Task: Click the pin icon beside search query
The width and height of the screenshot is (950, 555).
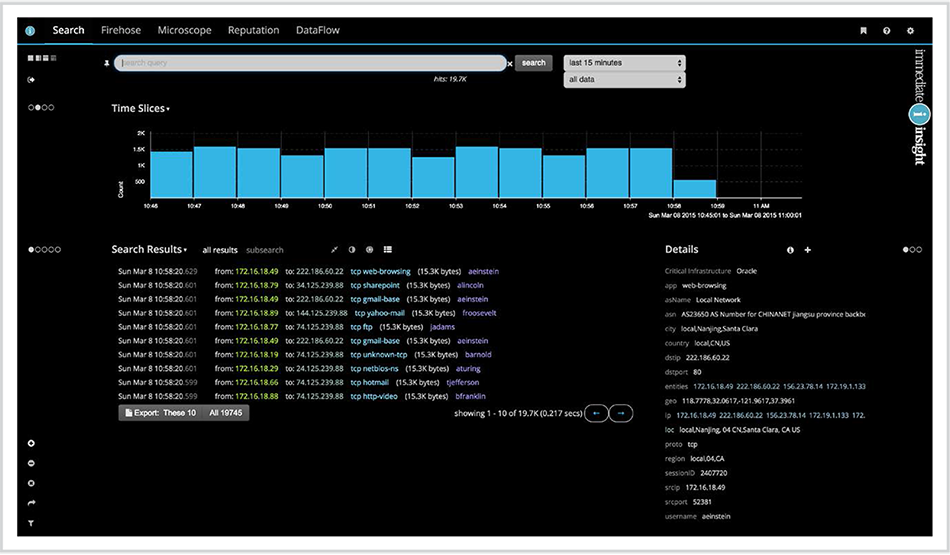Action: click(x=107, y=63)
